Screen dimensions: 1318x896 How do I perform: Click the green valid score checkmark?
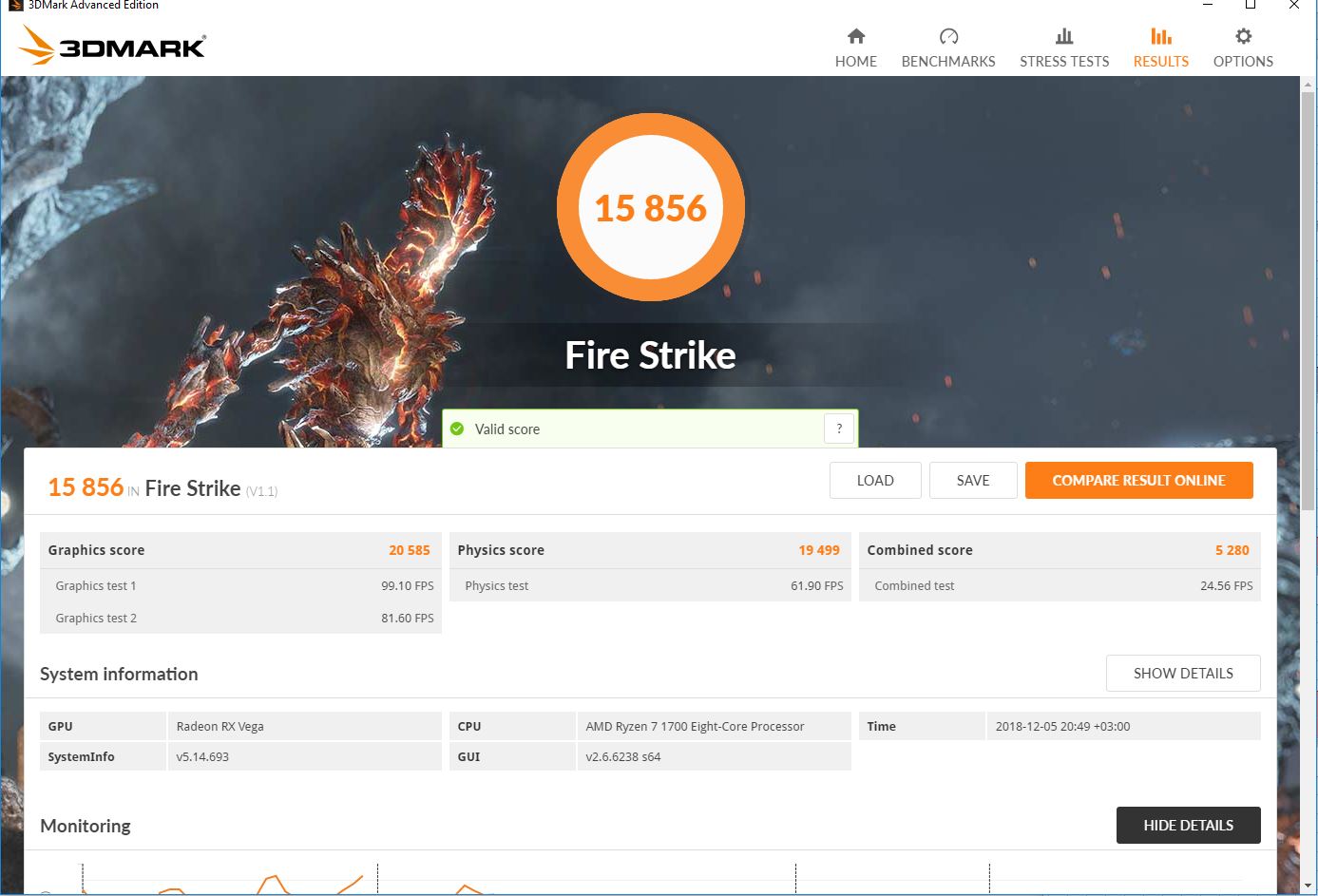click(x=457, y=429)
